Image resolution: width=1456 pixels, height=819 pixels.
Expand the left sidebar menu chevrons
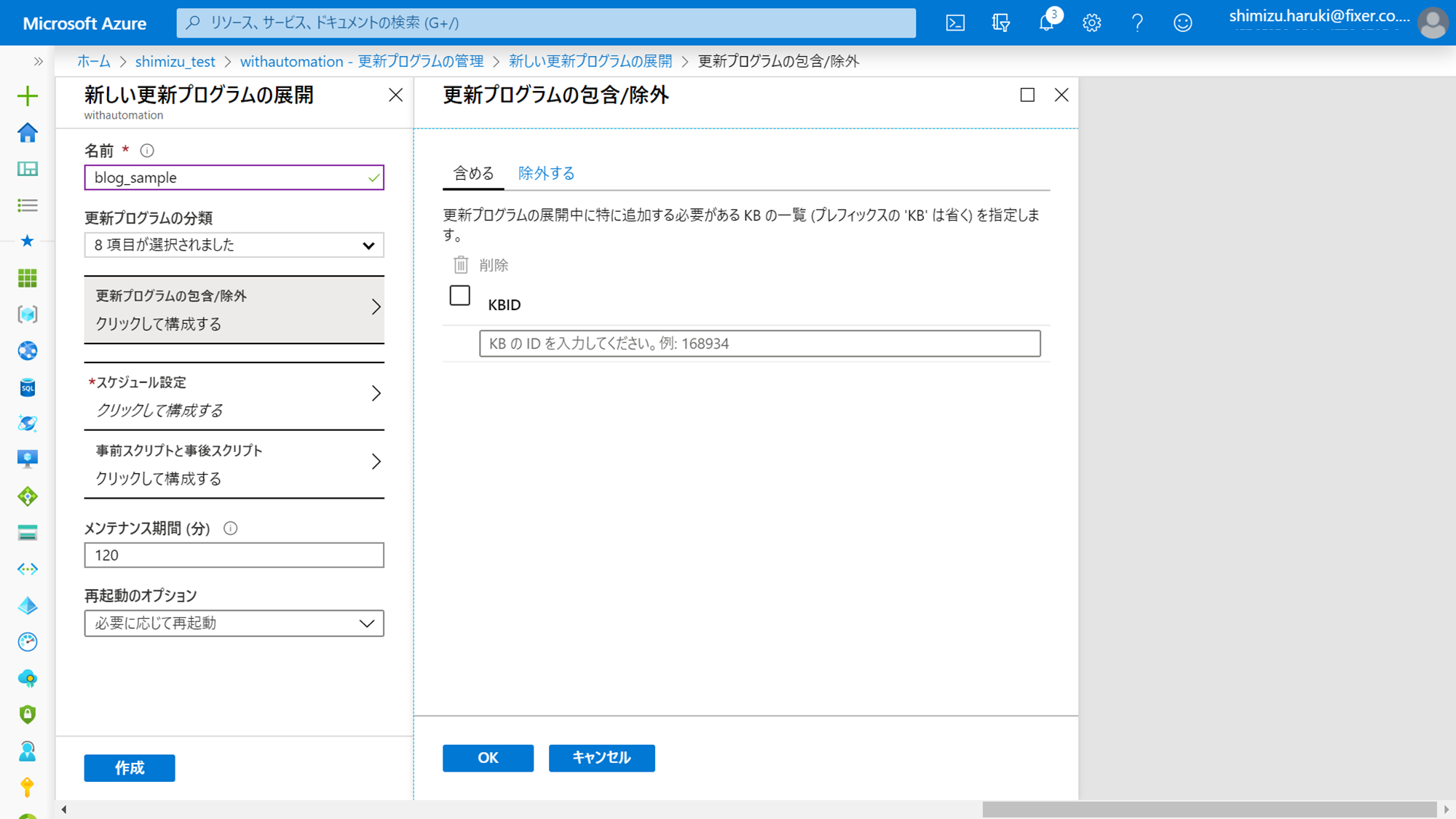click(38, 61)
